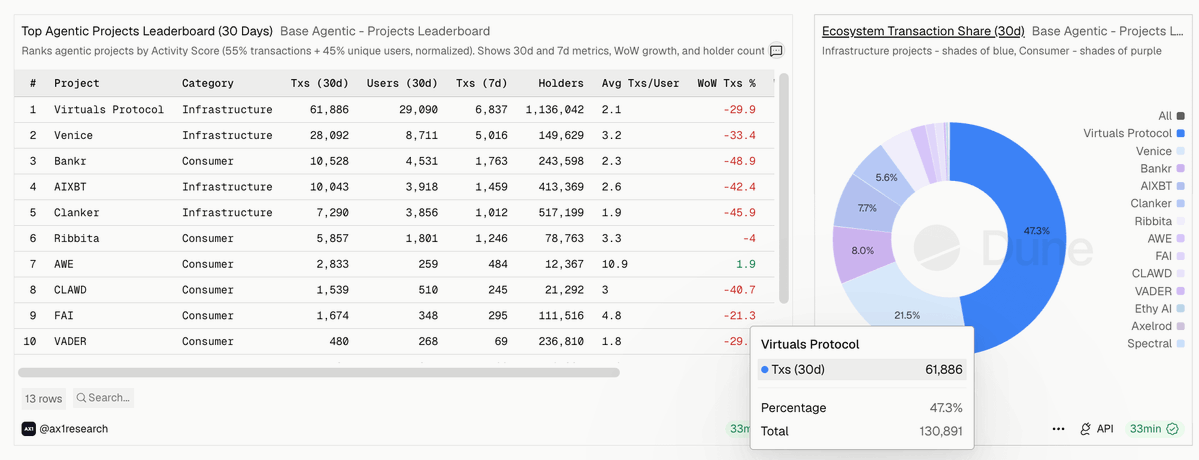1199x460 pixels.
Task: Toggle the FAI legend entry
Action: pos(1170,256)
